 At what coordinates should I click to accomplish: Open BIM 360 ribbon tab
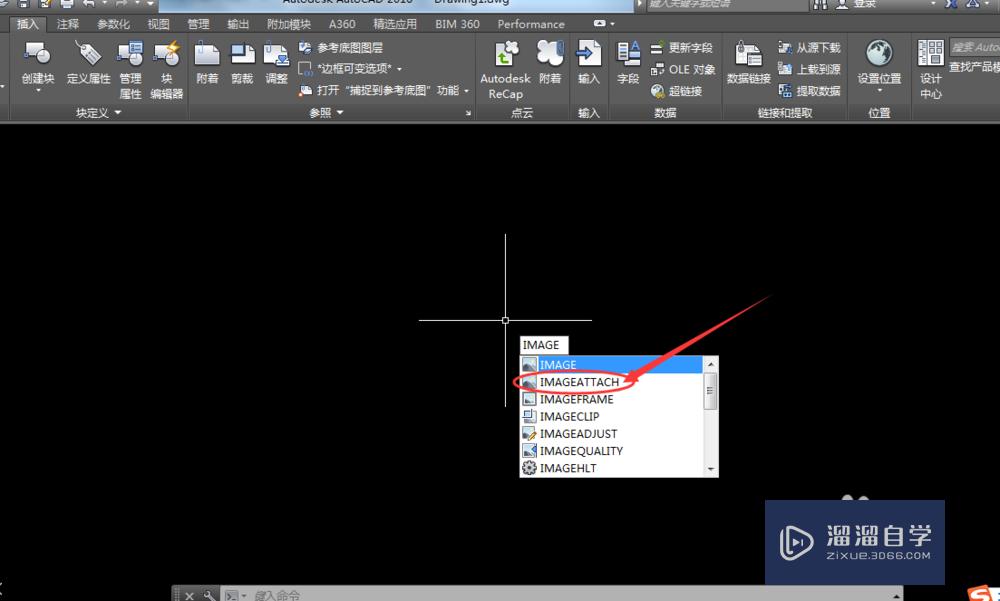[457, 24]
